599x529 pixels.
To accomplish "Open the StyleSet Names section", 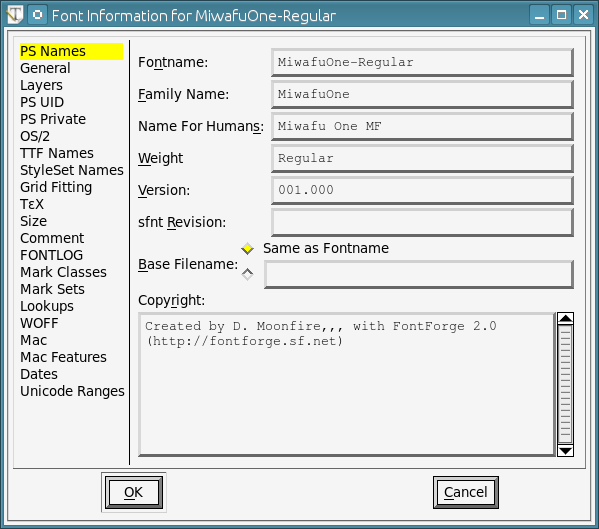I will coord(71,170).
